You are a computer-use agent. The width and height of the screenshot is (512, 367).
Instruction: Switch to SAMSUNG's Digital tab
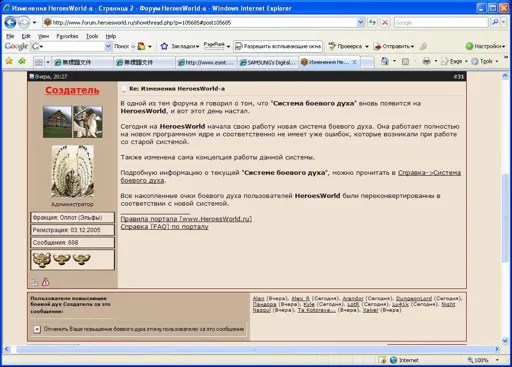pos(268,62)
